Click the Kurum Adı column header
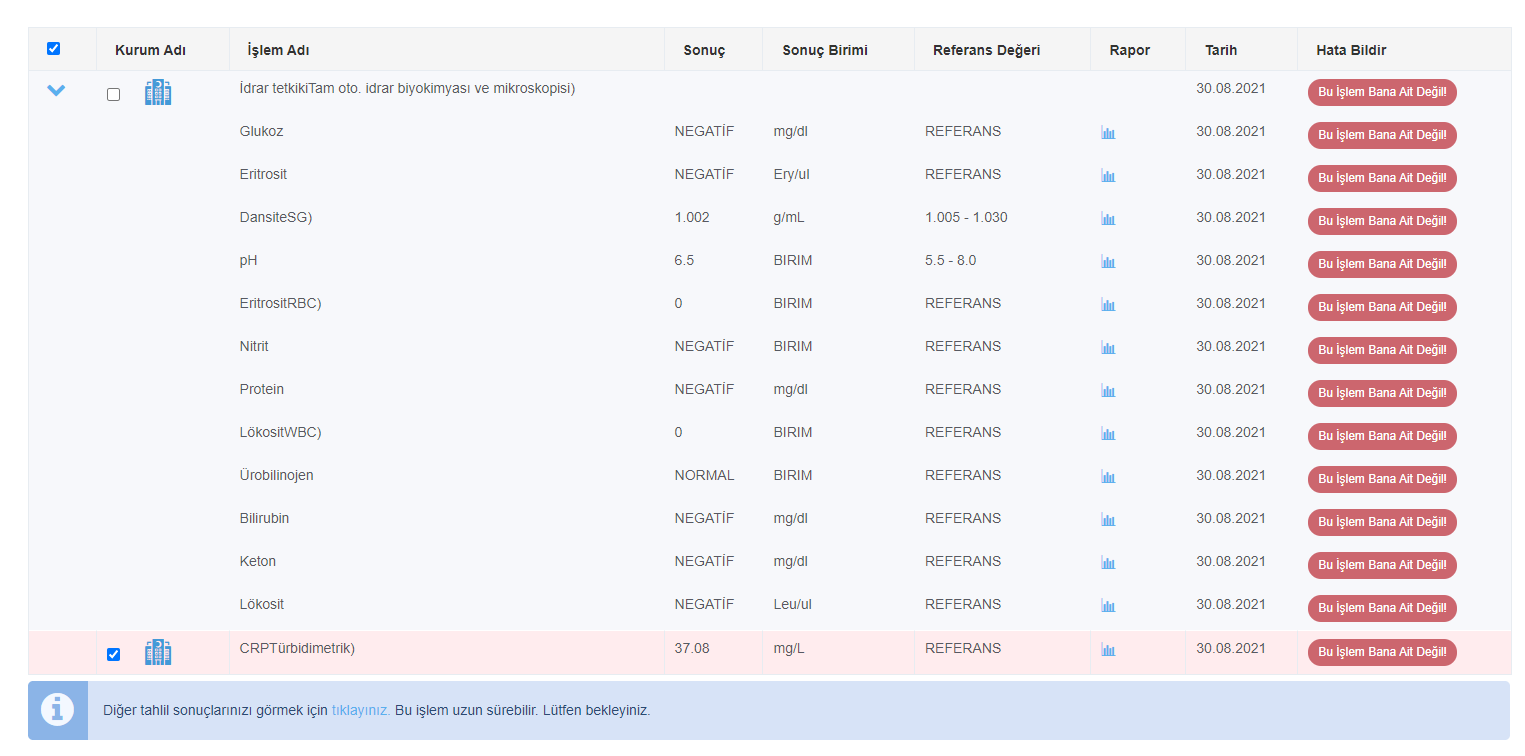This screenshot has height=756, width=1525. coord(150,50)
